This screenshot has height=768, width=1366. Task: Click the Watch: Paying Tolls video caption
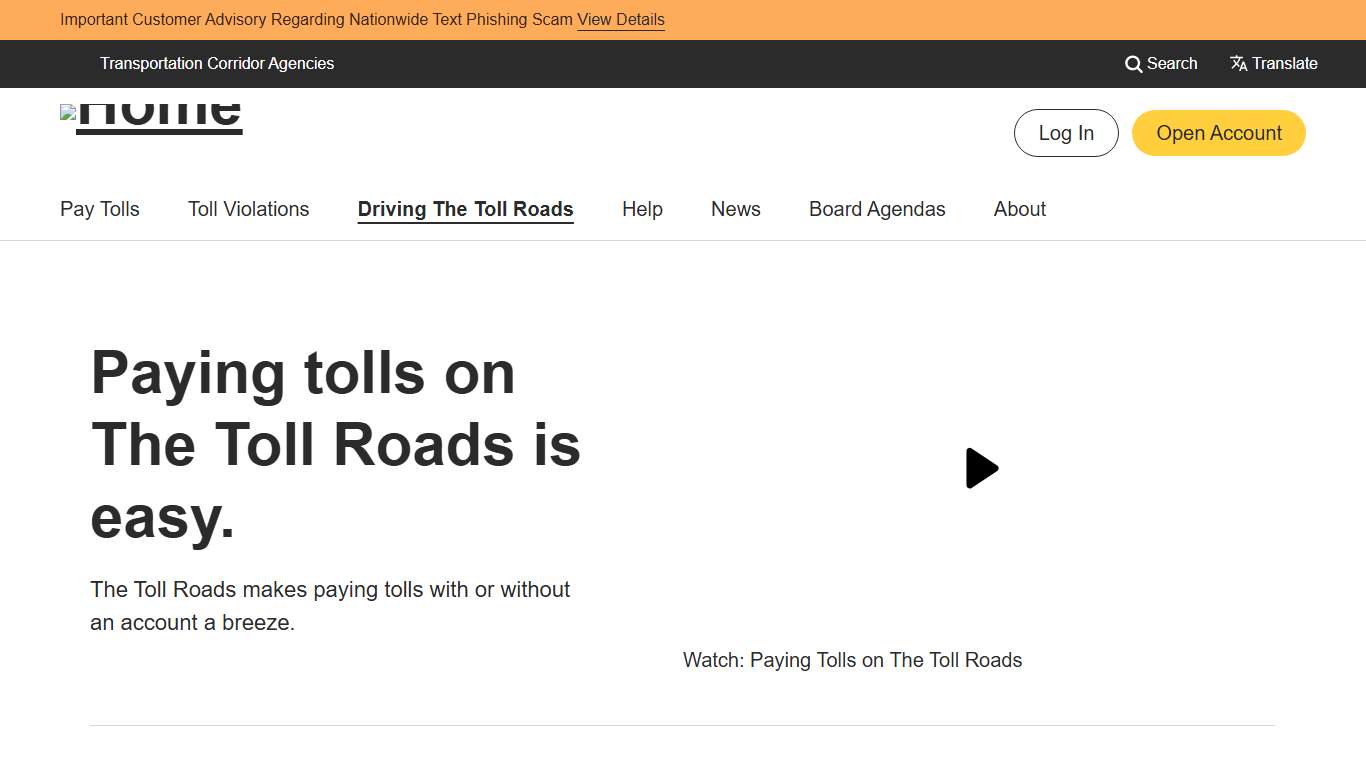(852, 660)
